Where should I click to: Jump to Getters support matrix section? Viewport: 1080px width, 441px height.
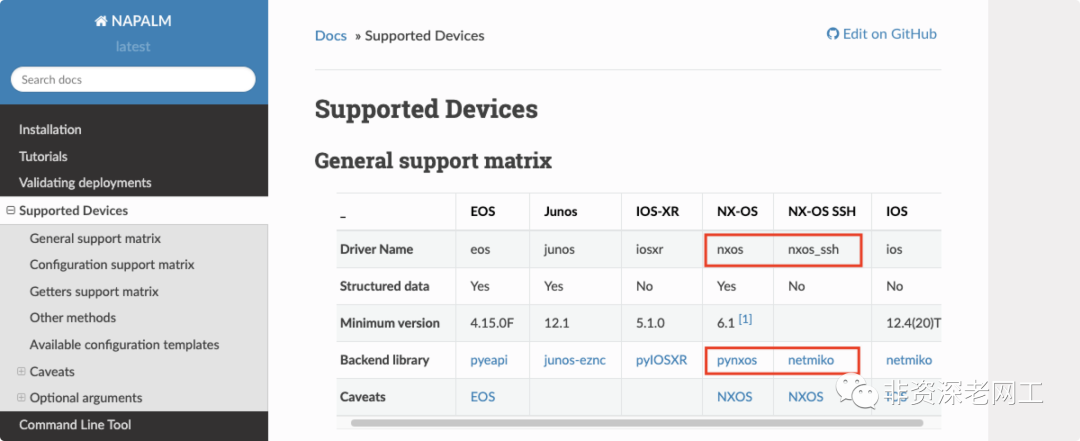click(94, 292)
